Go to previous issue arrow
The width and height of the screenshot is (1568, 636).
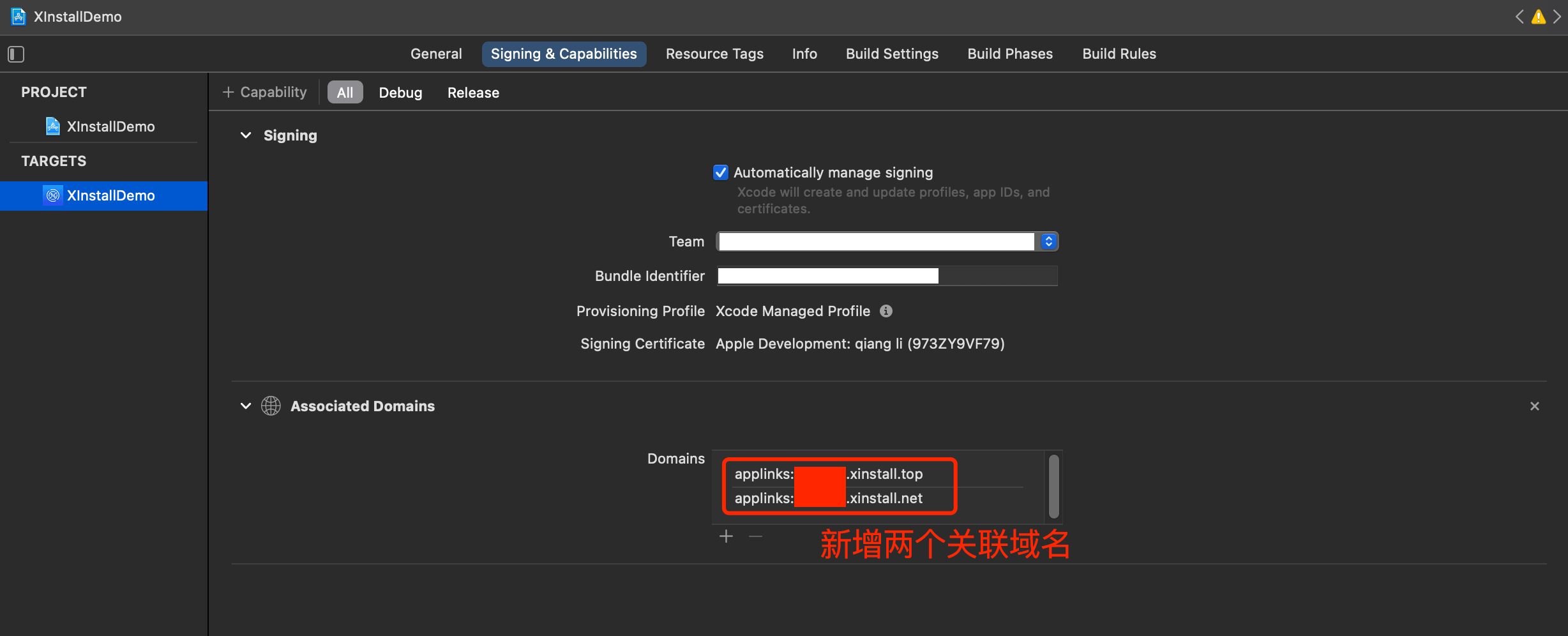point(1520,17)
